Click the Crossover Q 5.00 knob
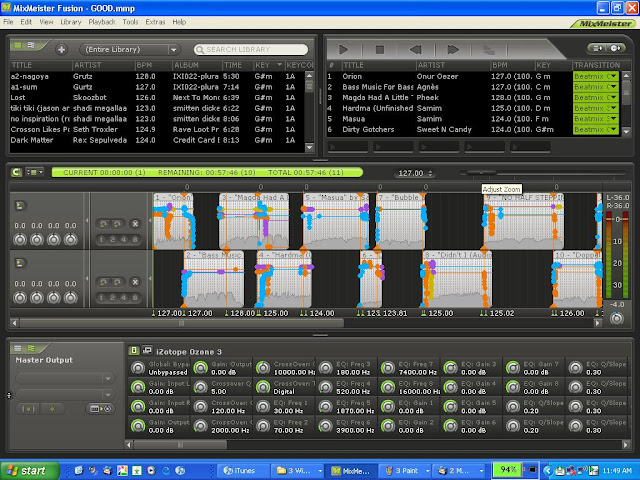This screenshot has width=640, height=480. click(x=200, y=387)
